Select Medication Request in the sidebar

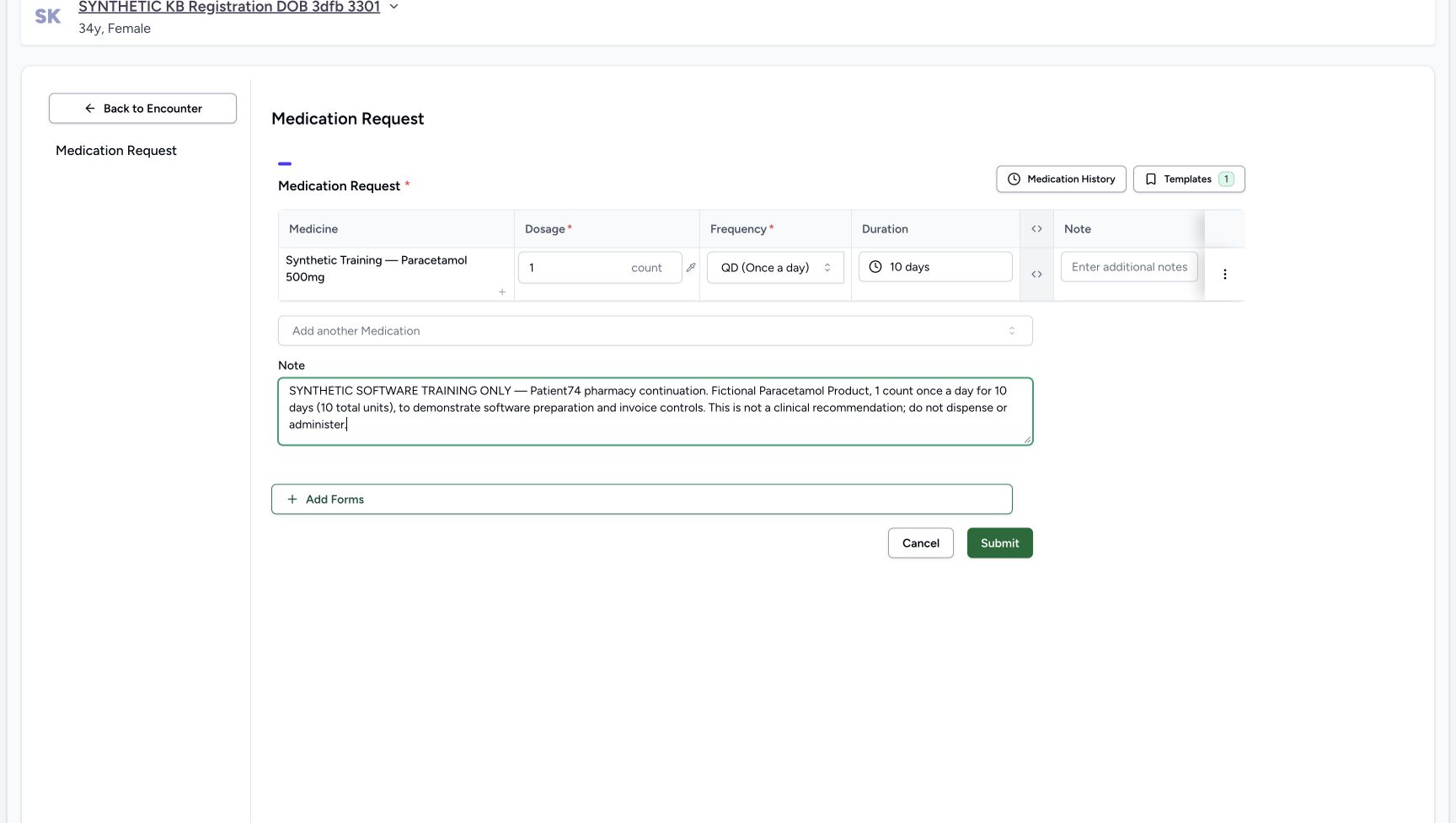[116, 151]
